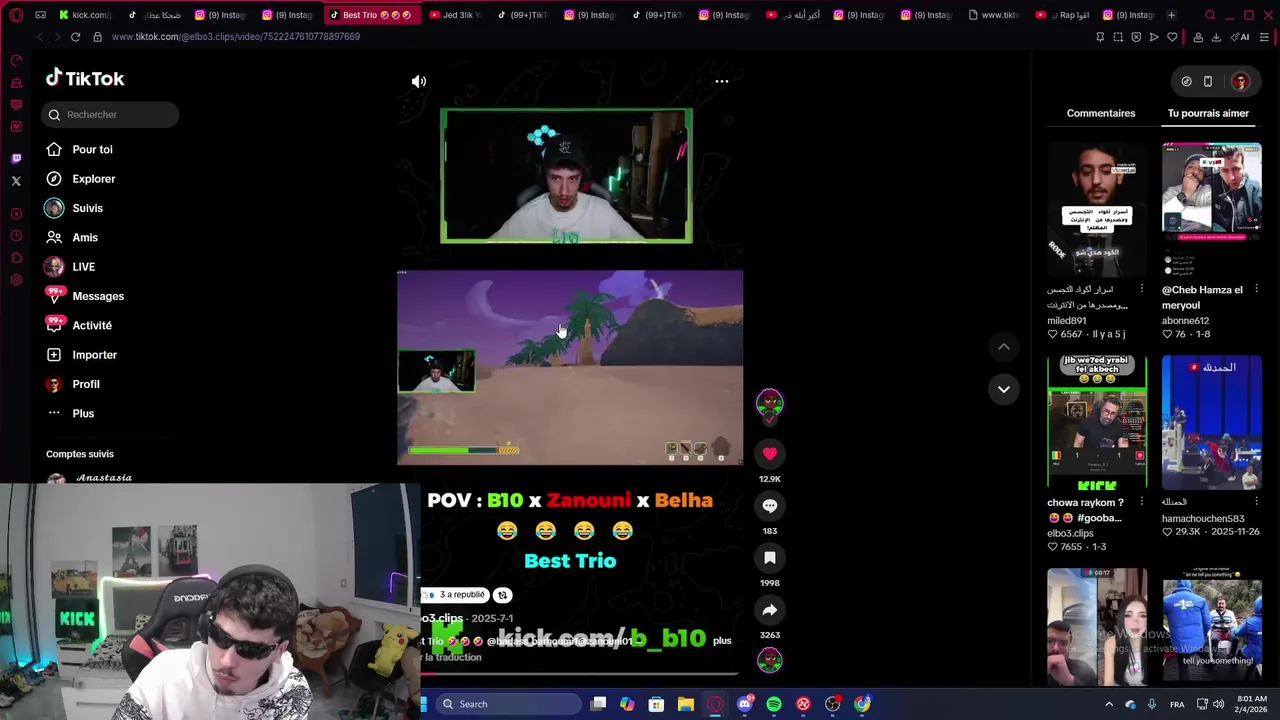The image size is (1280, 720).
Task: Share the video using the arrow icon
Action: click(x=770, y=610)
